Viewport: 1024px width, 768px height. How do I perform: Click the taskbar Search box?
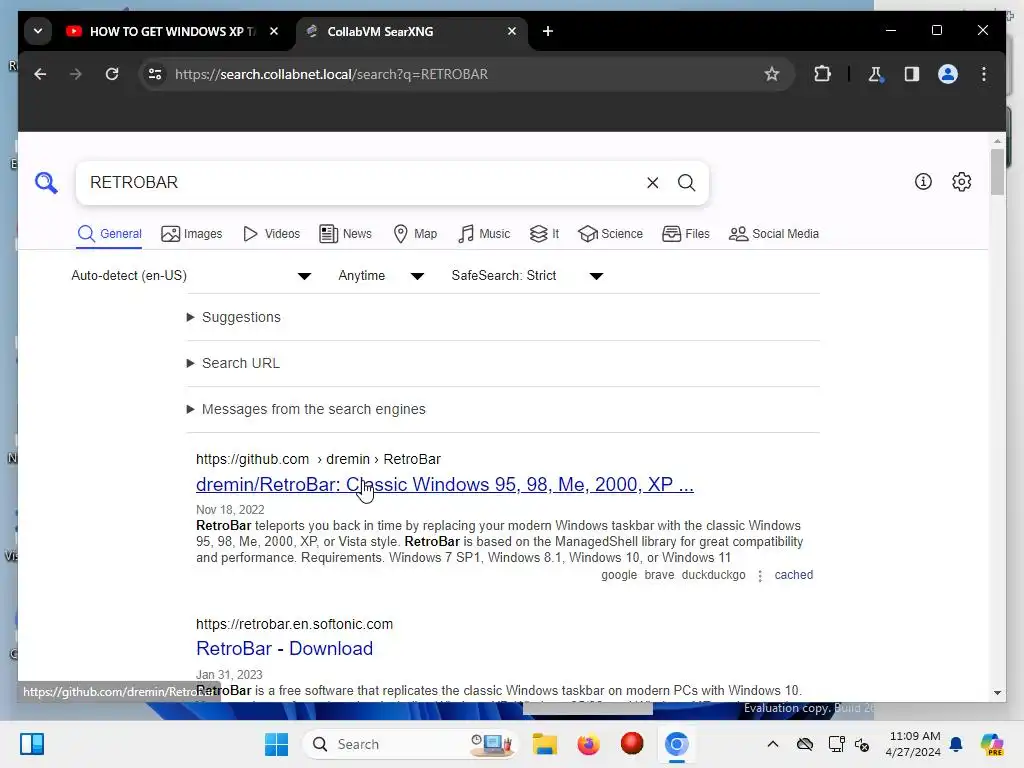point(409,744)
